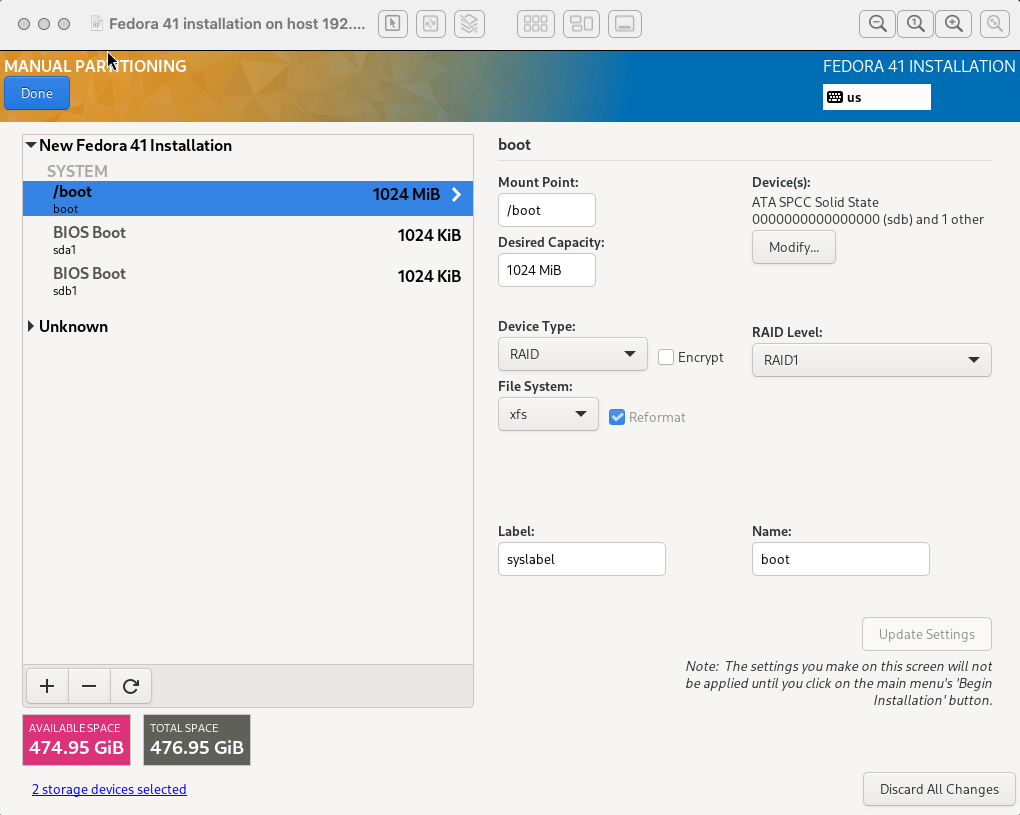Reload storage configuration from disk
The image size is (1020, 815).
(131, 686)
